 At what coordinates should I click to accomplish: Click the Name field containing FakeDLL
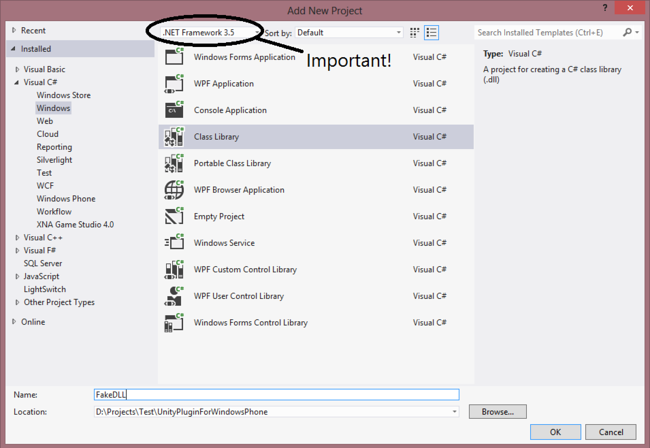point(276,395)
